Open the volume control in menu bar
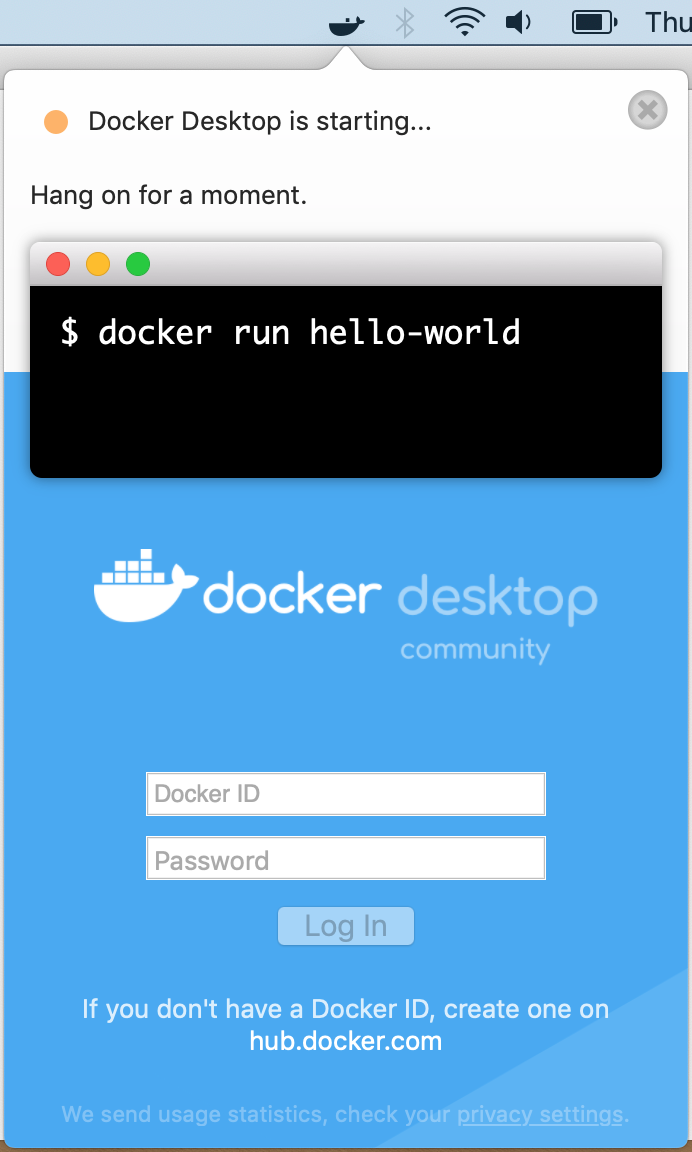This screenshot has height=1152, width=692. click(519, 23)
